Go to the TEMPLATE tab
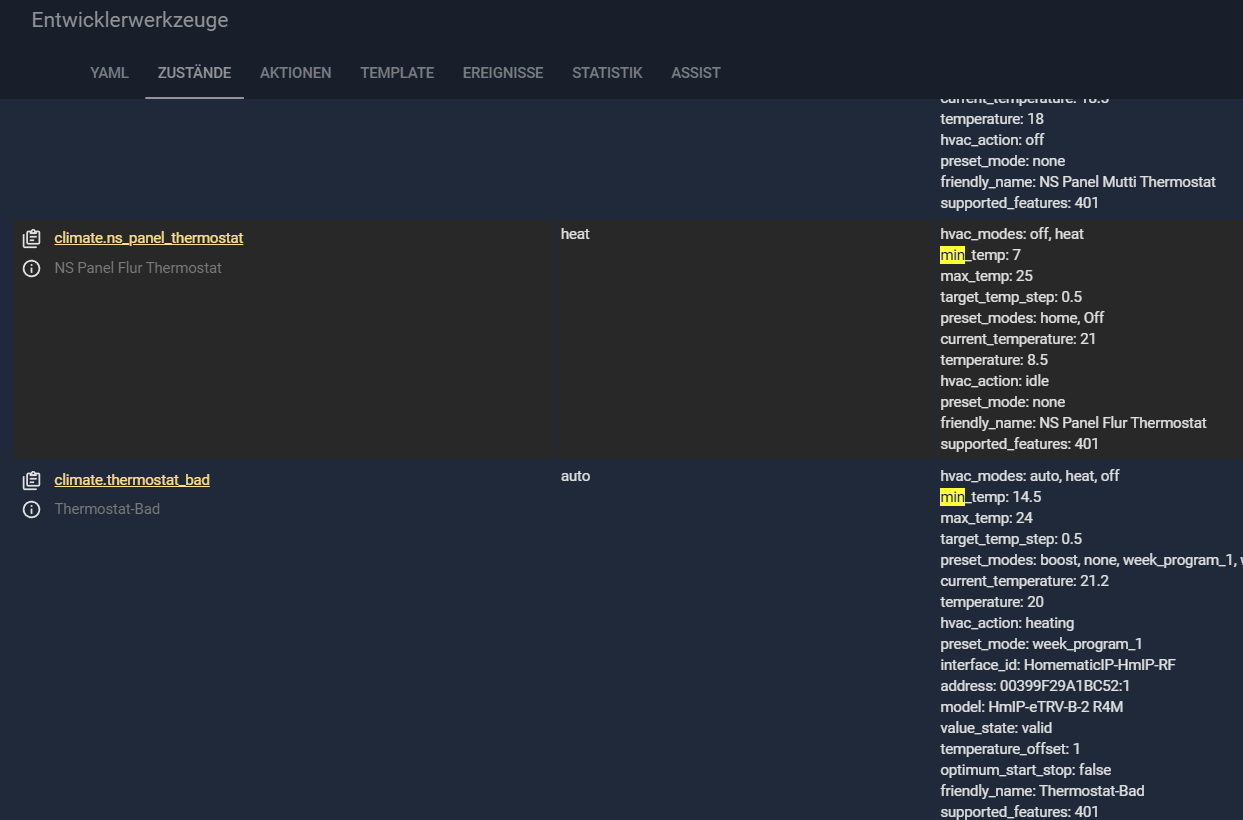The width and height of the screenshot is (1243, 820). point(397,73)
